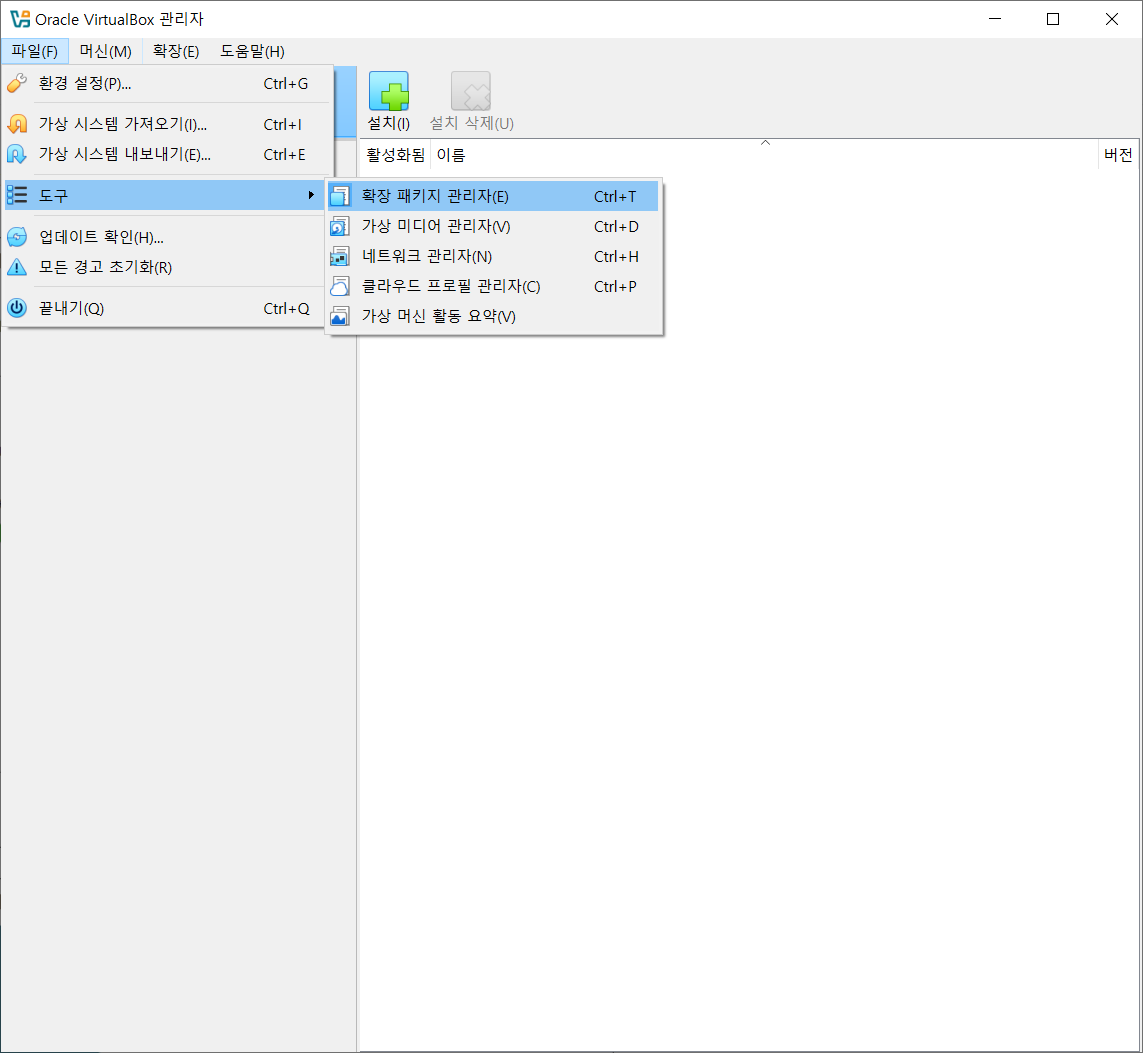Click the network manager icon
This screenshot has width=1143, height=1053.
(340, 257)
